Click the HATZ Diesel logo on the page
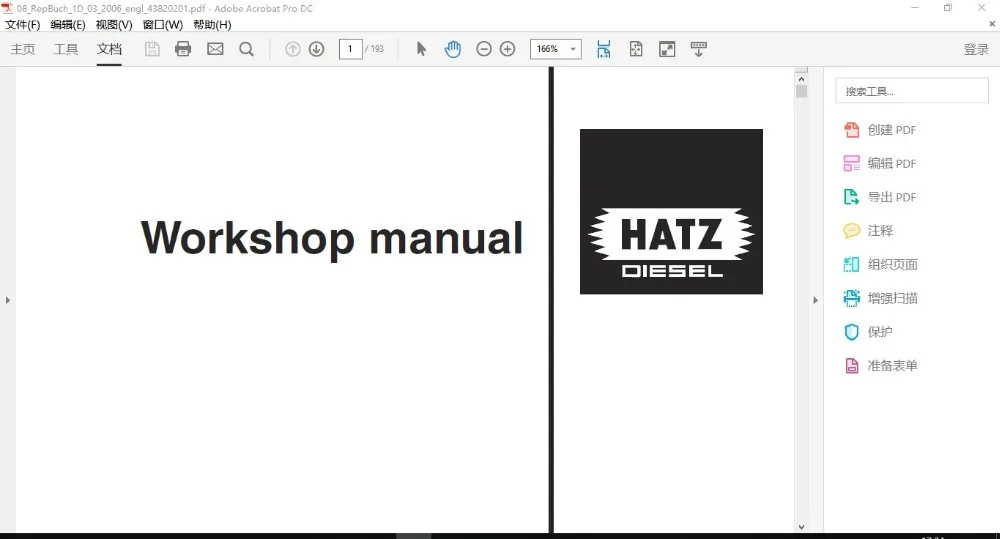The height and width of the screenshot is (539, 1000). pos(671,212)
